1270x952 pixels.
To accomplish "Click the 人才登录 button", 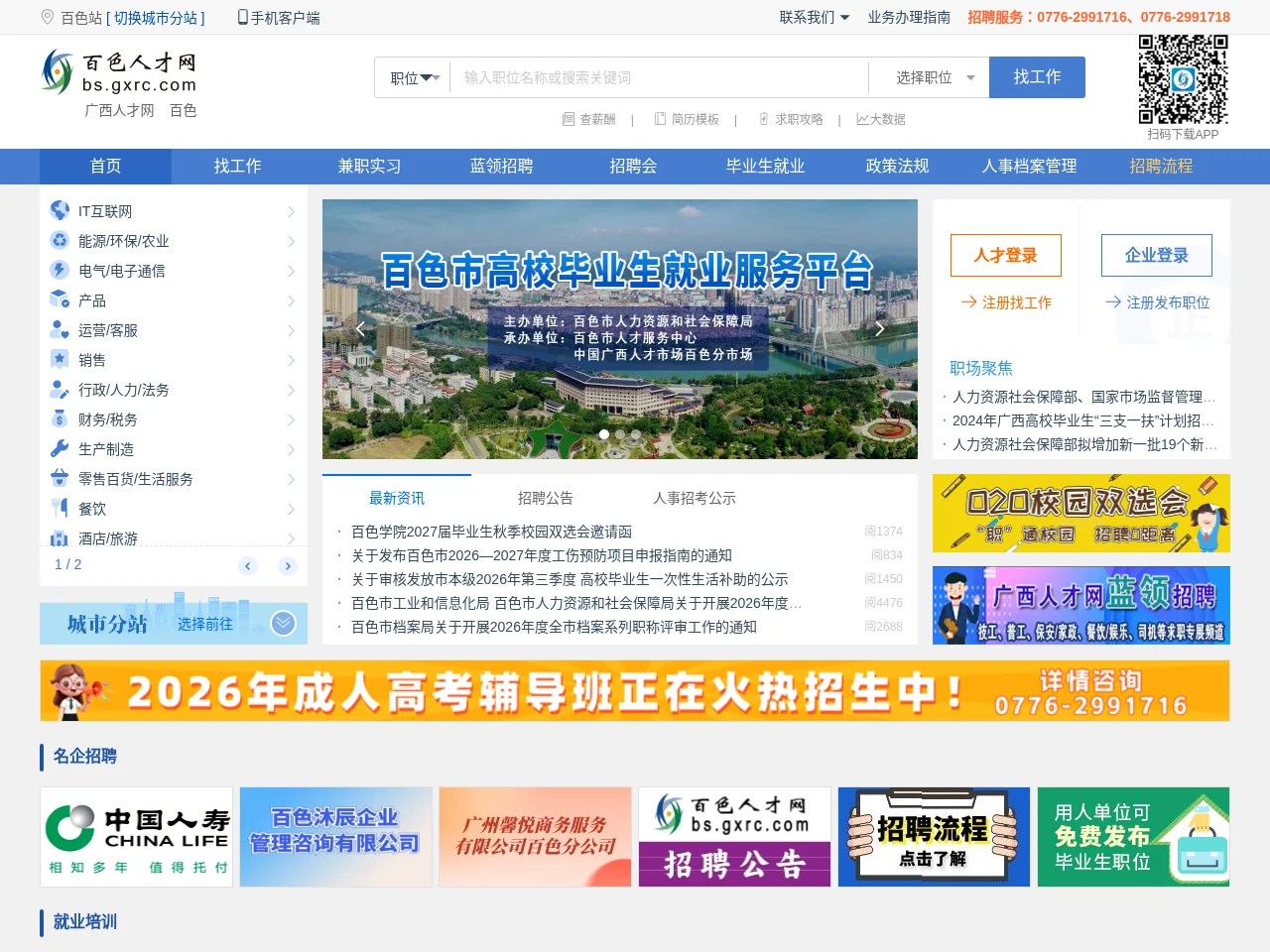I will 1006,255.
